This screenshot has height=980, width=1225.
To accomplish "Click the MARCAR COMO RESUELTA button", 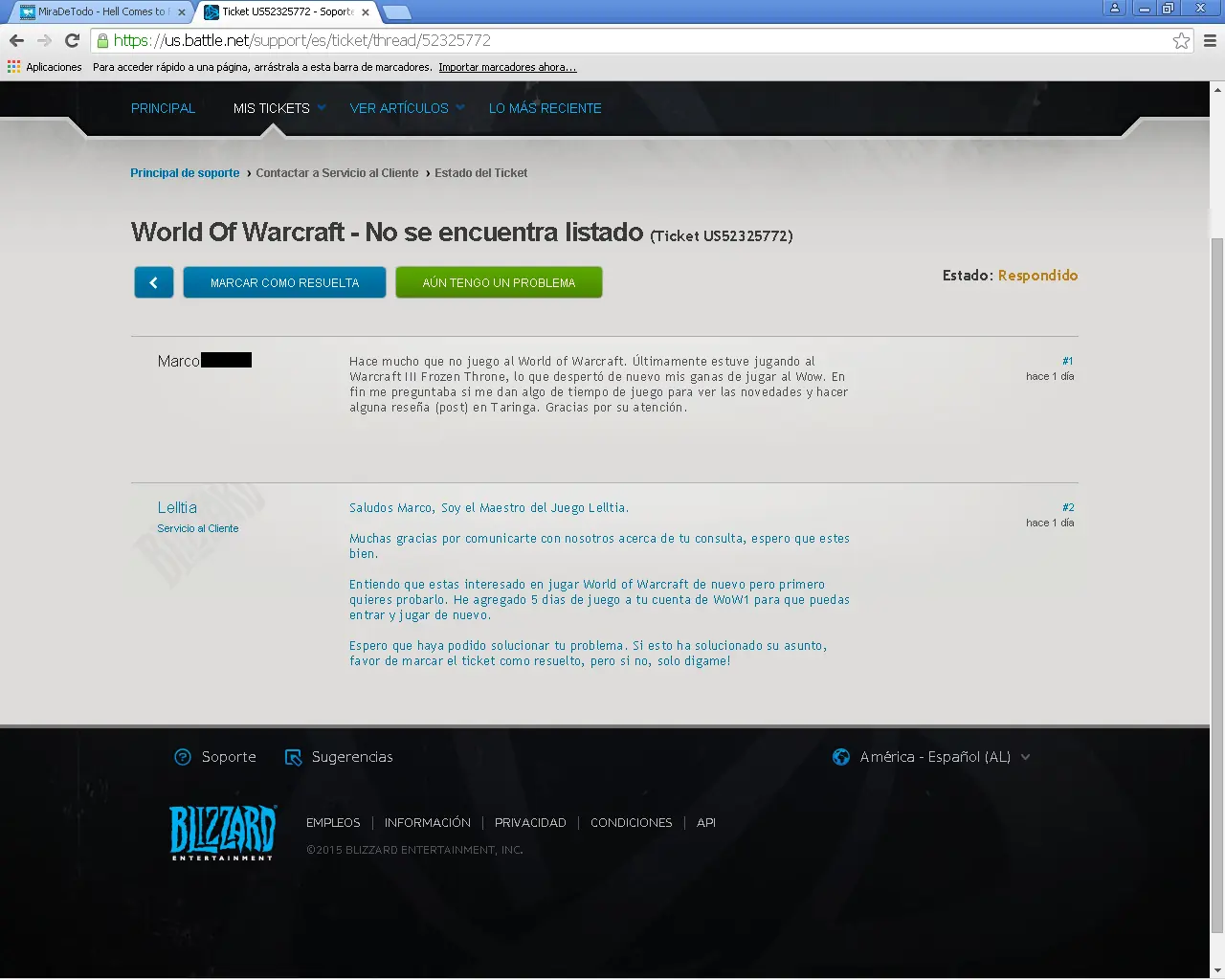I will [284, 282].
